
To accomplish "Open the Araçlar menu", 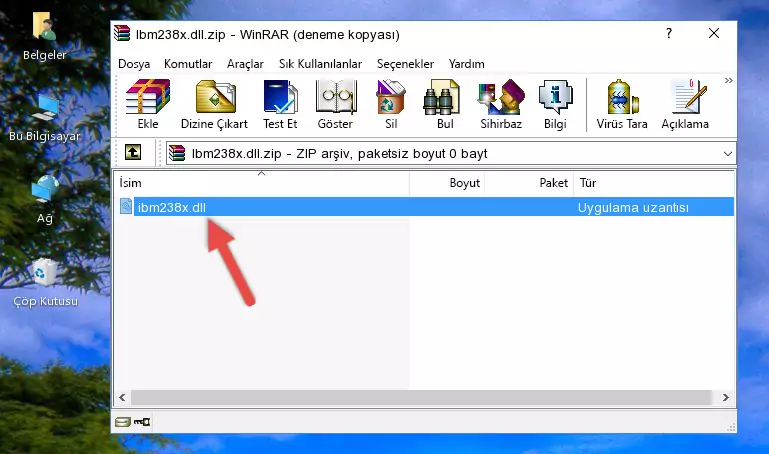I will pyautogui.click(x=245, y=64).
